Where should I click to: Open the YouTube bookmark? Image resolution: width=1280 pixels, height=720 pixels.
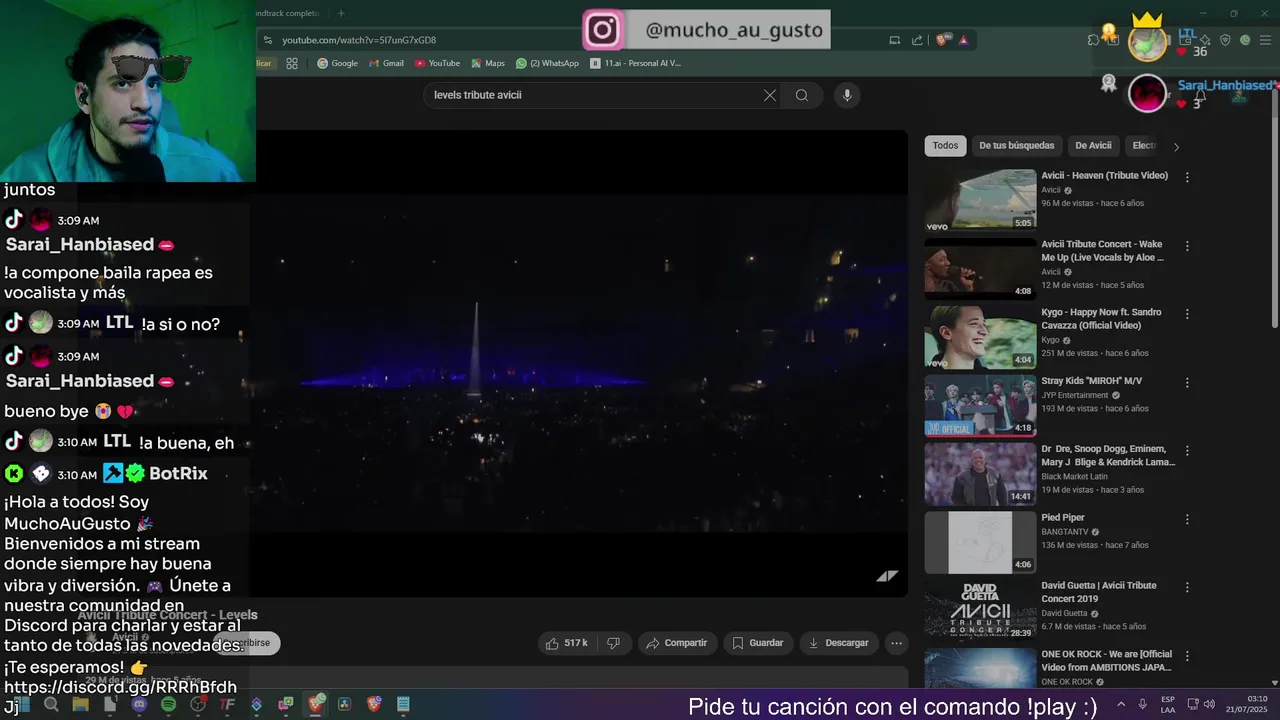(437, 63)
